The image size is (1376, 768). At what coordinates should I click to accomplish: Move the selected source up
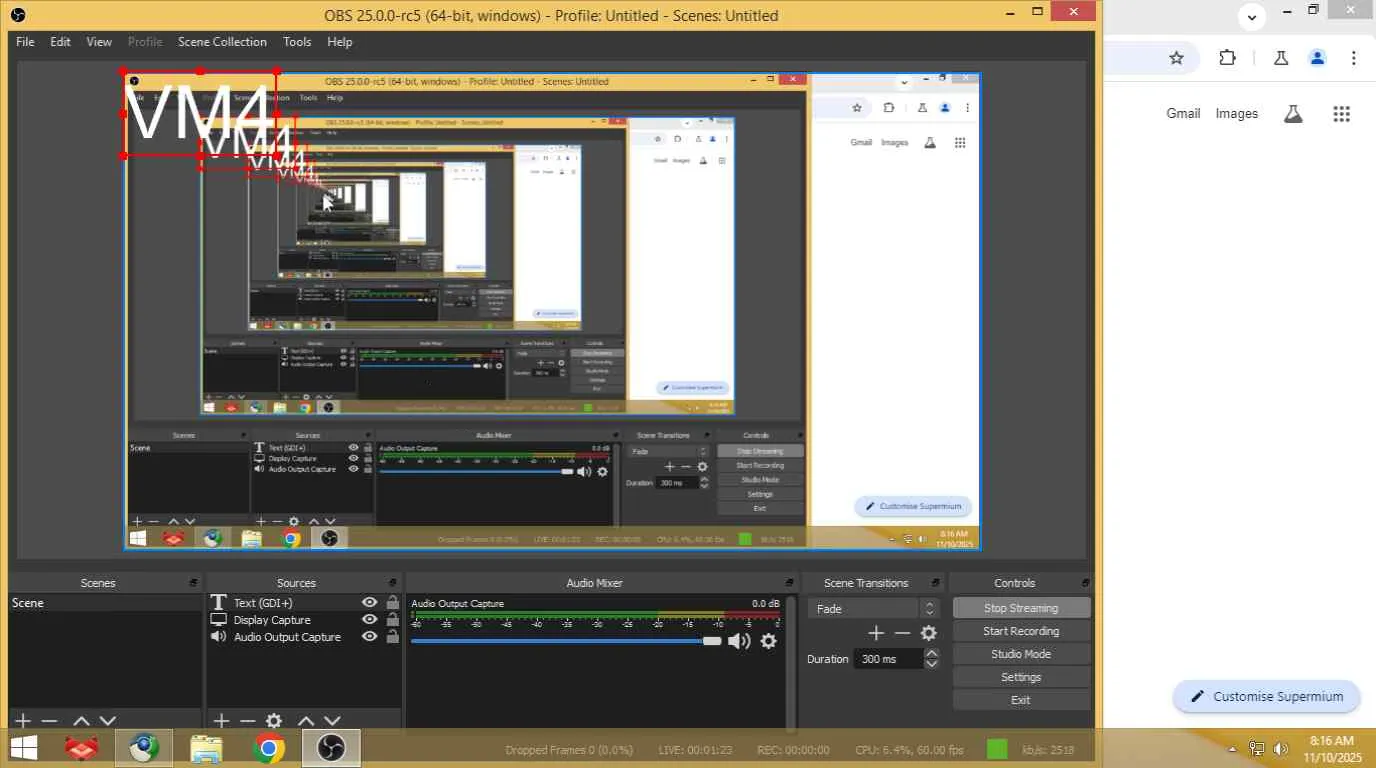[x=306, y=721]
